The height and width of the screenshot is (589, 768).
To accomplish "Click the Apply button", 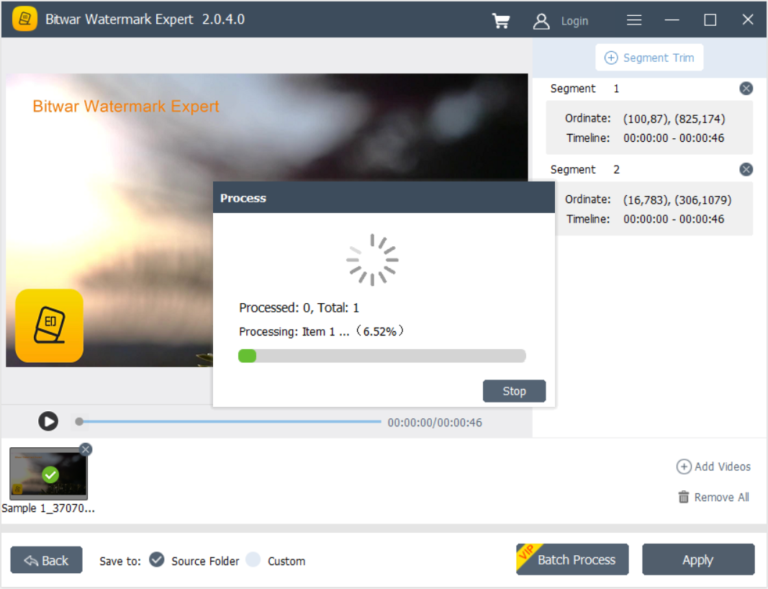I will point(698,559).
